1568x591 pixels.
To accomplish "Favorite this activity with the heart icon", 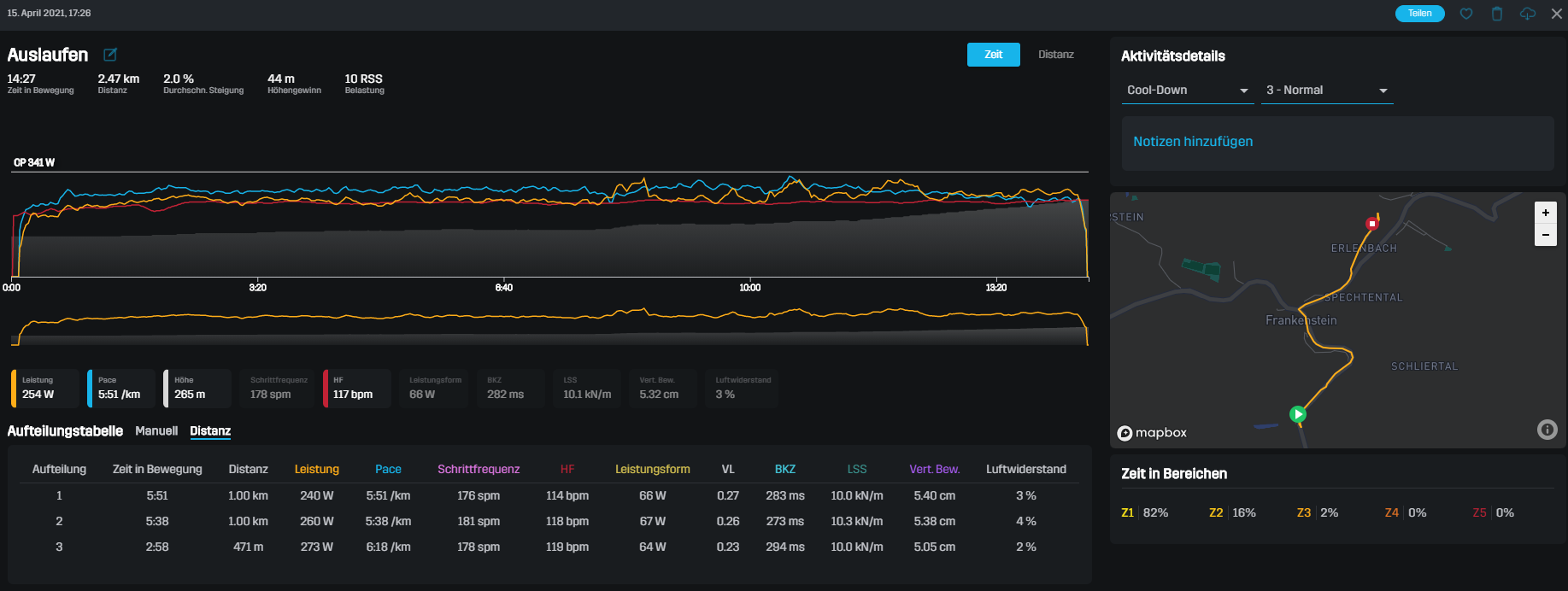I will [1466, 14].
